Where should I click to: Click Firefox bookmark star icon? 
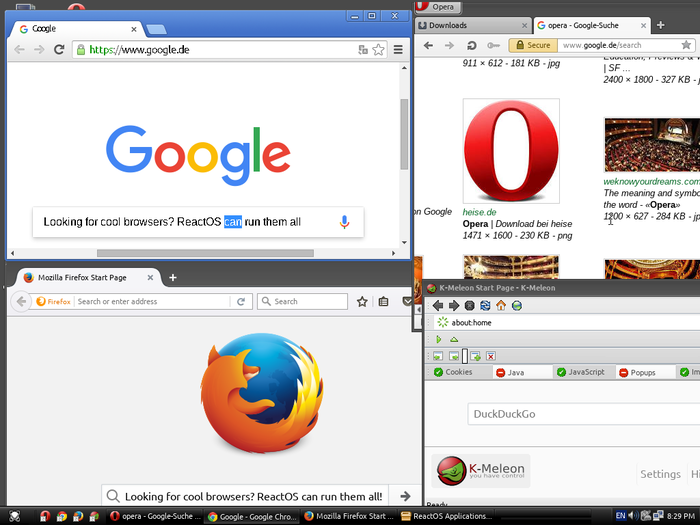pyautogui.click(x=362, y=302)
